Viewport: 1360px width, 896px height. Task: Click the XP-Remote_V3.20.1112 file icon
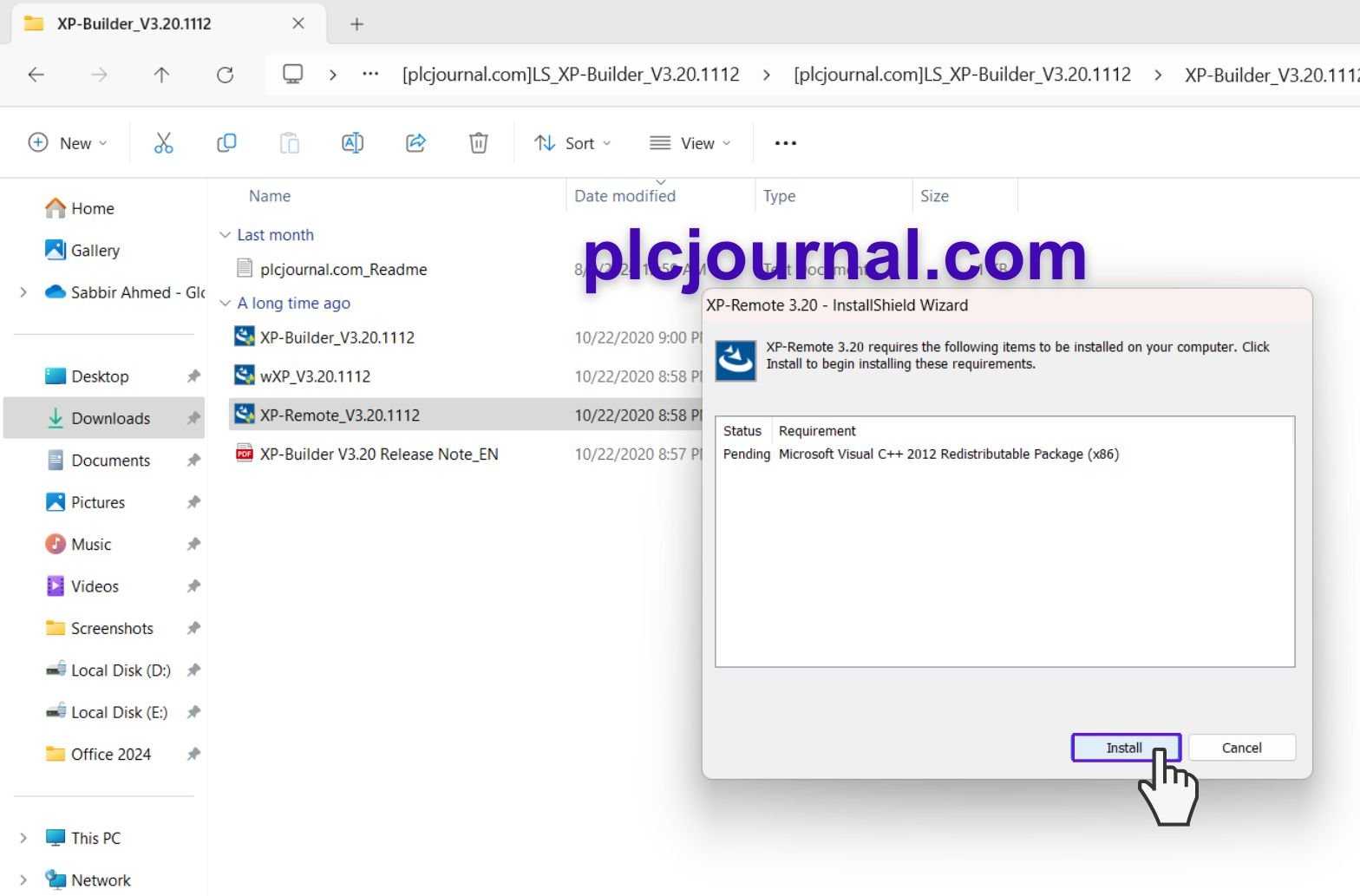[245, 415]
